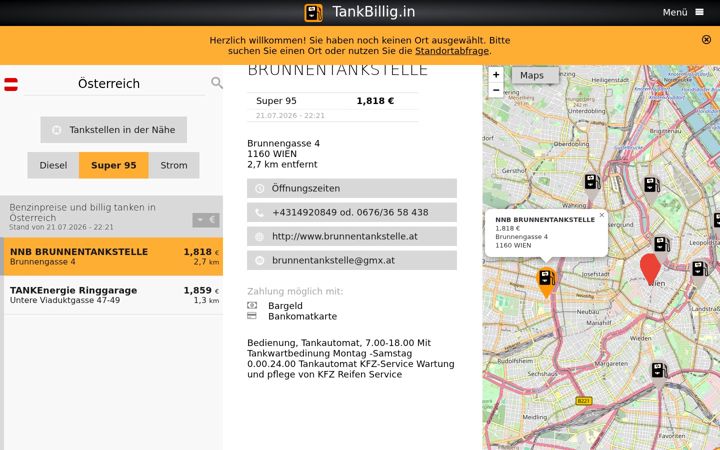Click the Bargeld payment label

(x=285, y=306)
